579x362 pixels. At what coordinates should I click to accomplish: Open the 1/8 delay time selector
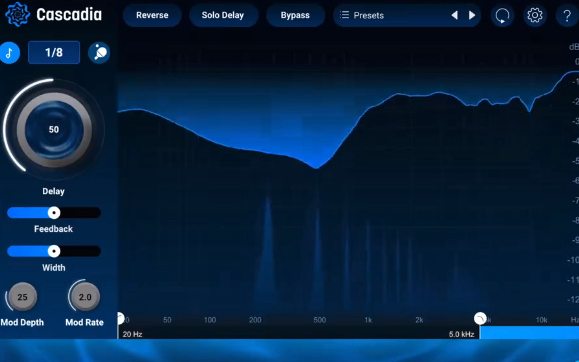(x=54, y=52)
